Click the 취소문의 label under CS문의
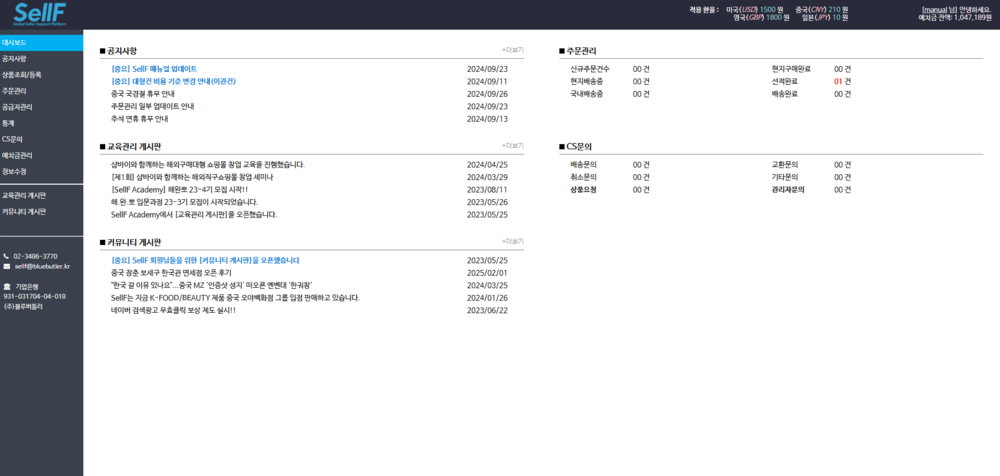The height and width of the screenshot is (476, 1000). 584,177
